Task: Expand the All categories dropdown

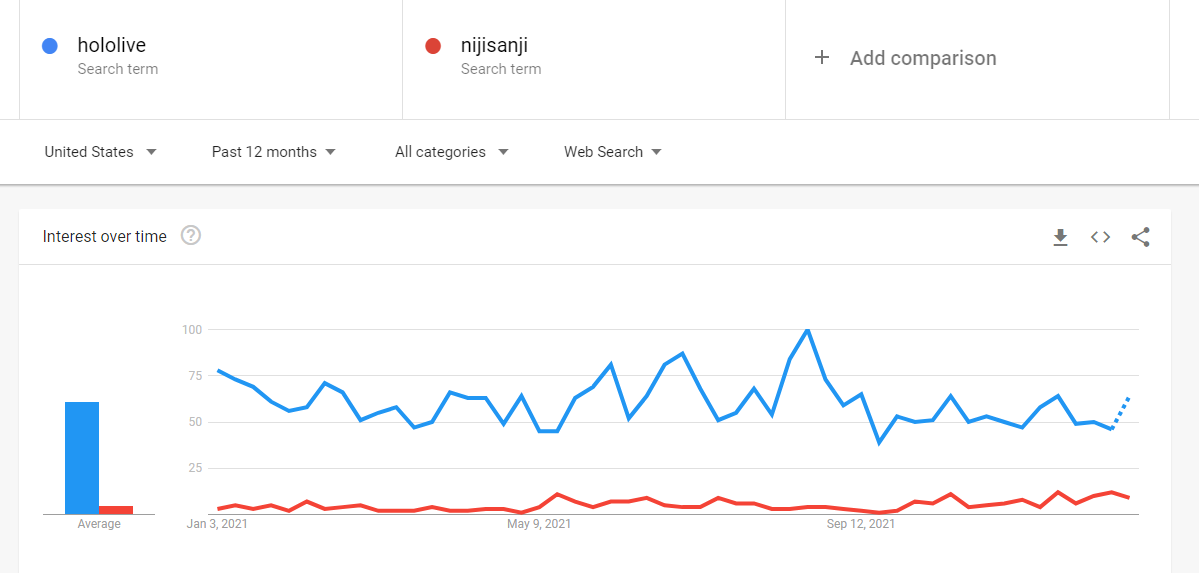Action: (x=451, y=152)
